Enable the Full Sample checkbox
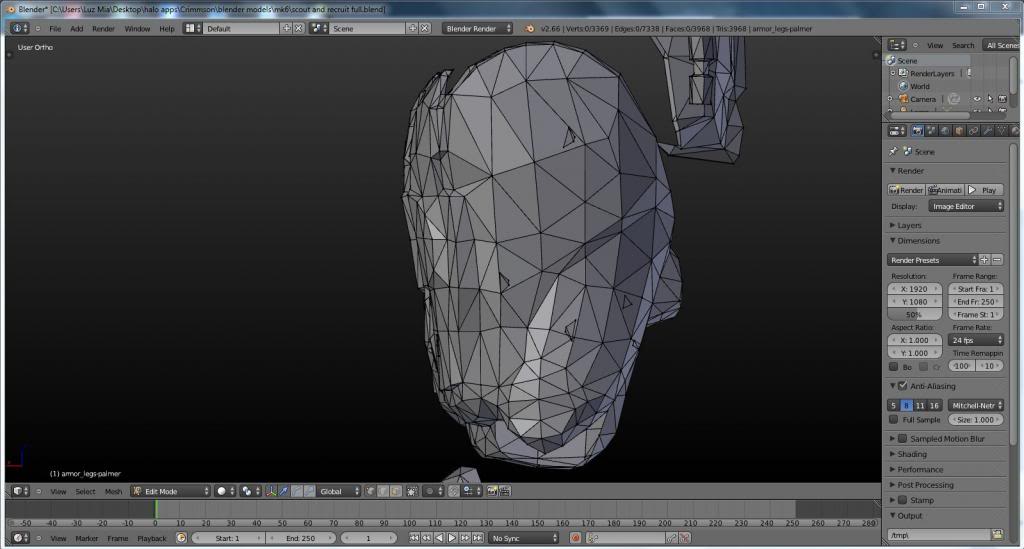The height and width of the screenshot is (549, 1024). coord(894,420)
